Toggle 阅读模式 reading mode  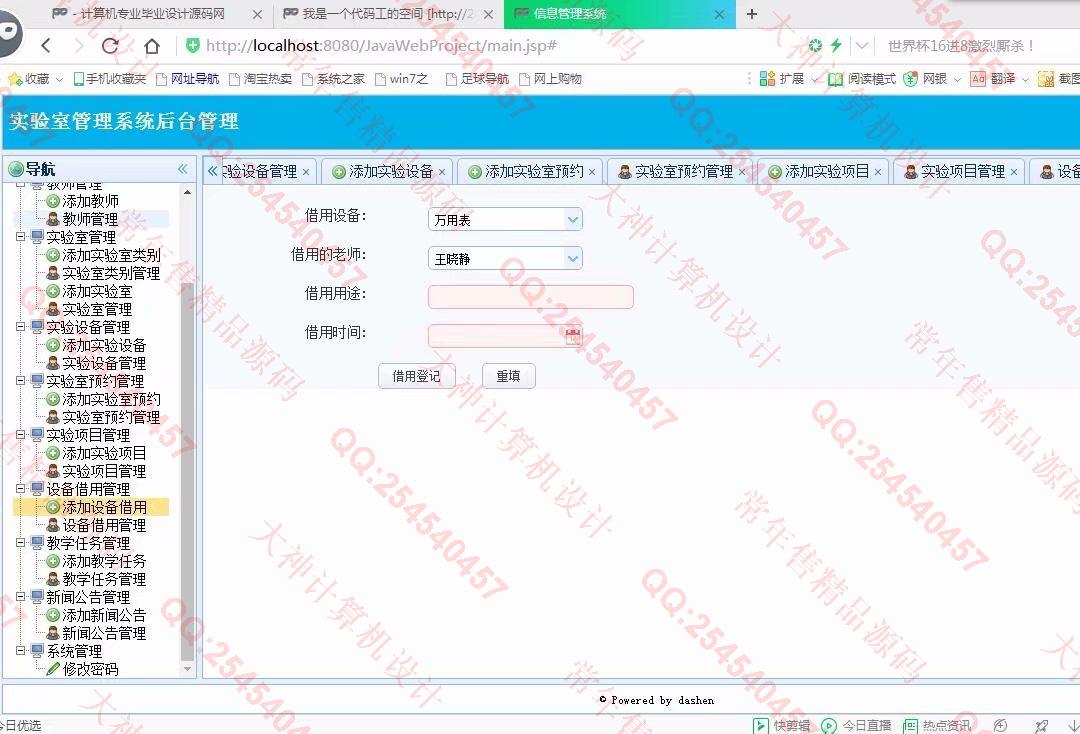coord(862,79)
